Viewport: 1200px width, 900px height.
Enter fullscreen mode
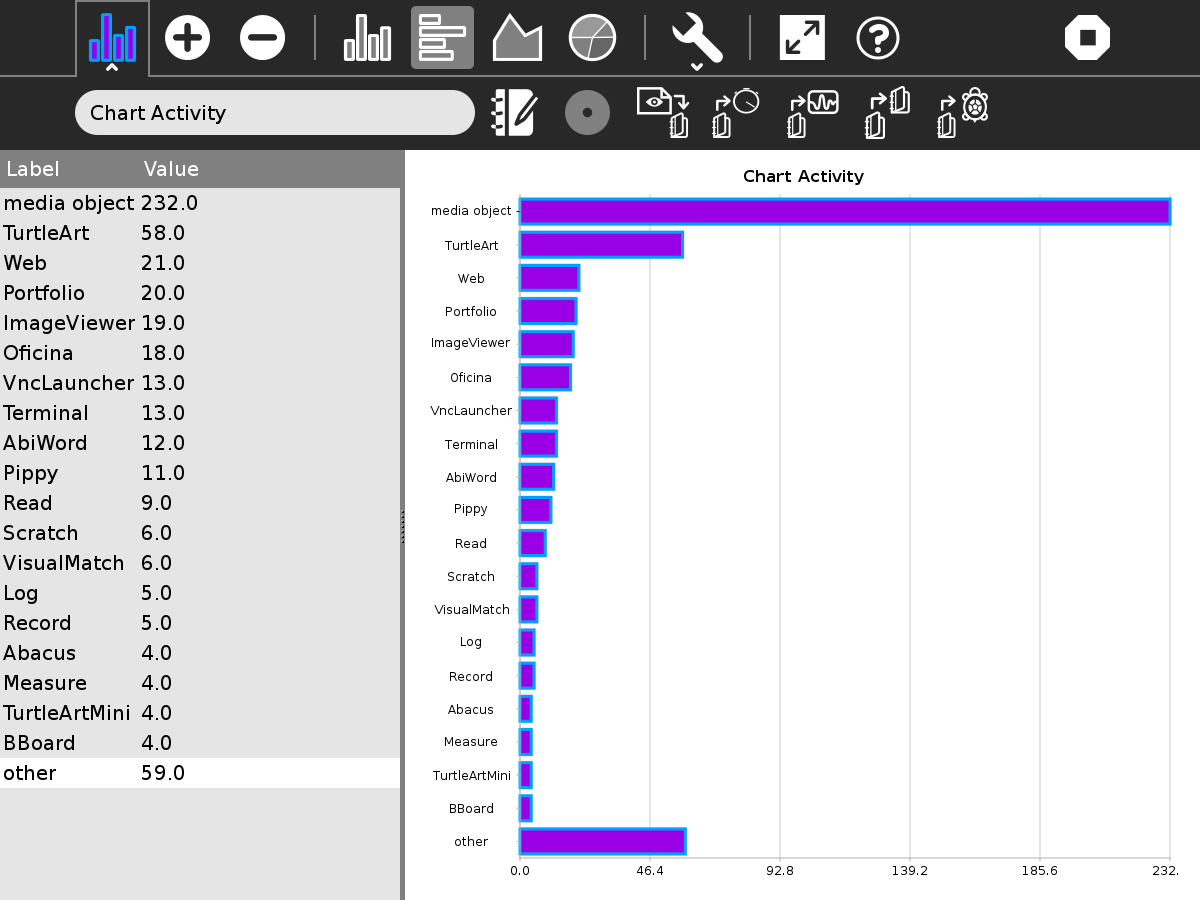tap(802, 38)
